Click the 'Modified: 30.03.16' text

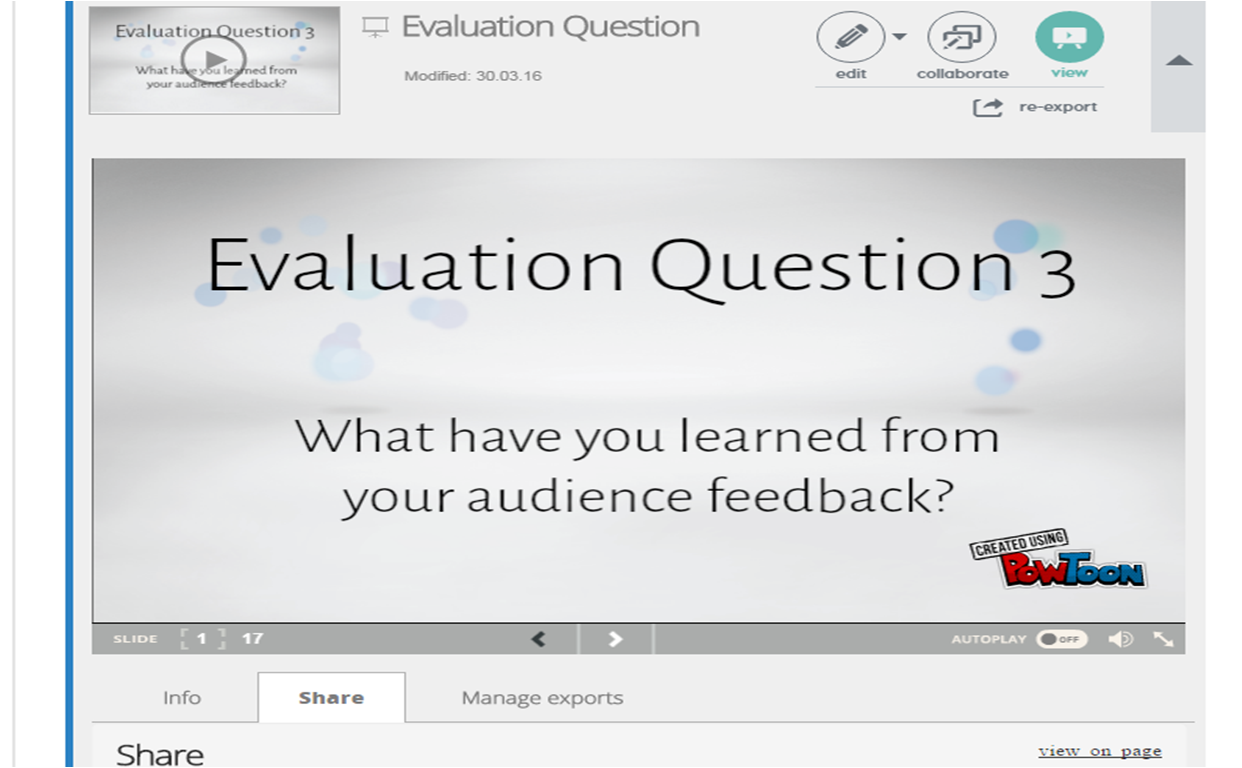point(473,76)
